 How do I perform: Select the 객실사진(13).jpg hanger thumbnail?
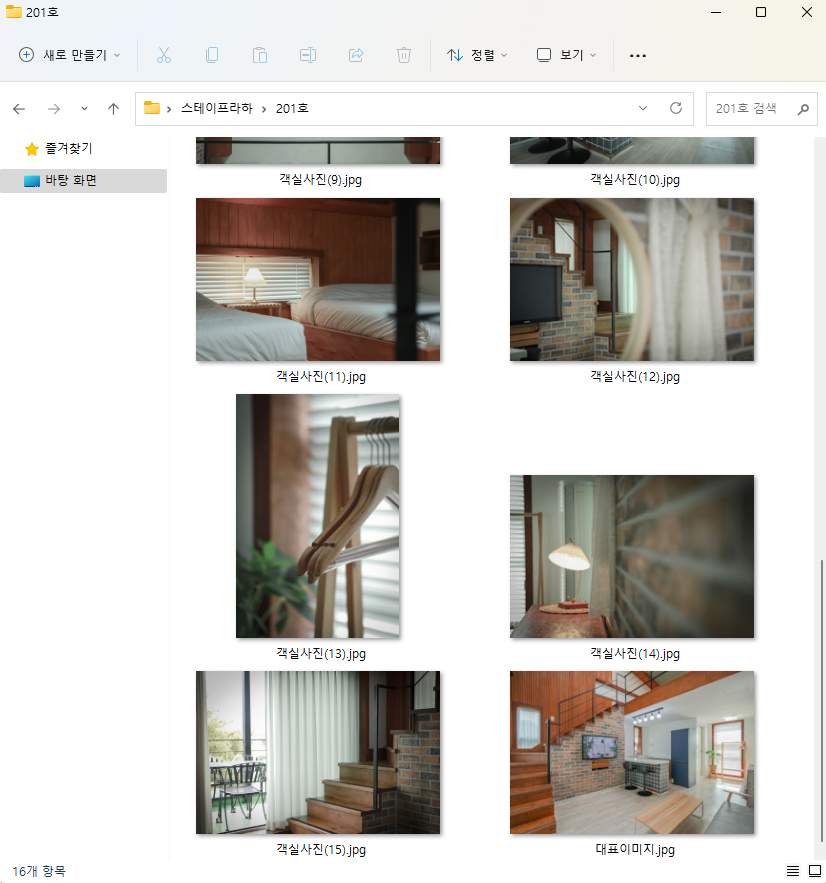pos(318,516)
